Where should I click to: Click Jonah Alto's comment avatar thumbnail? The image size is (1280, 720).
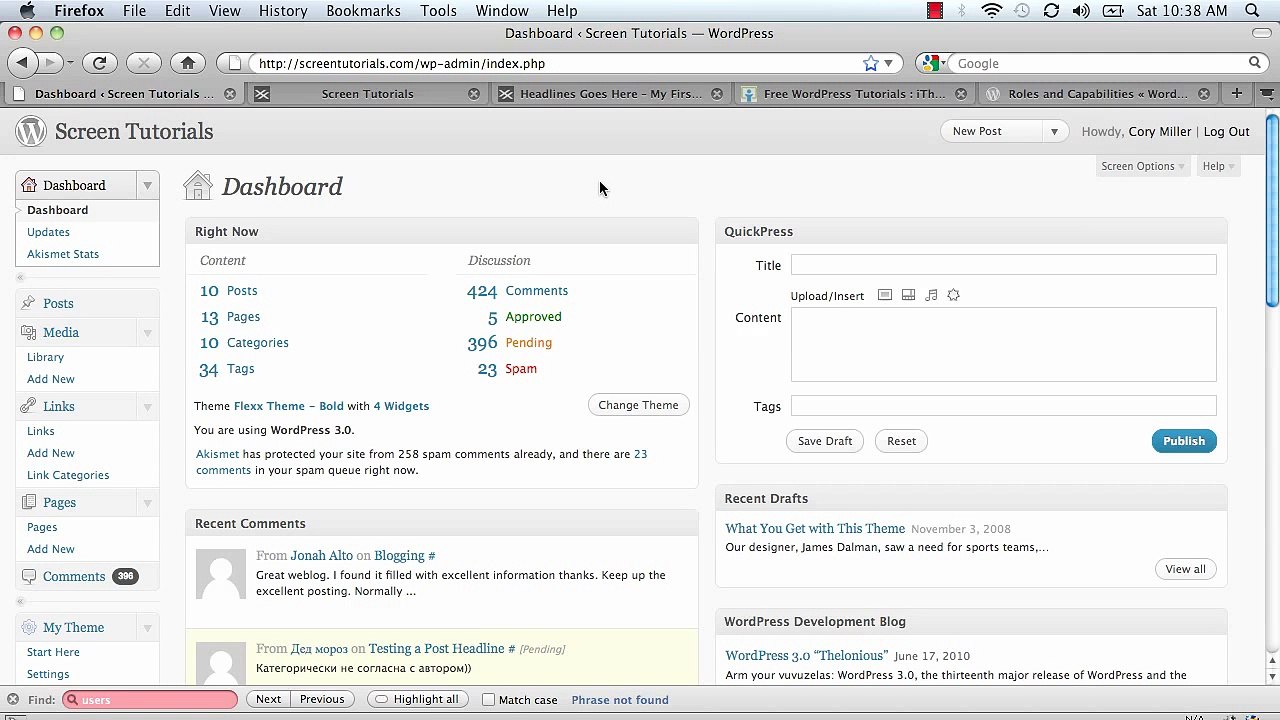tap(220, 574)
